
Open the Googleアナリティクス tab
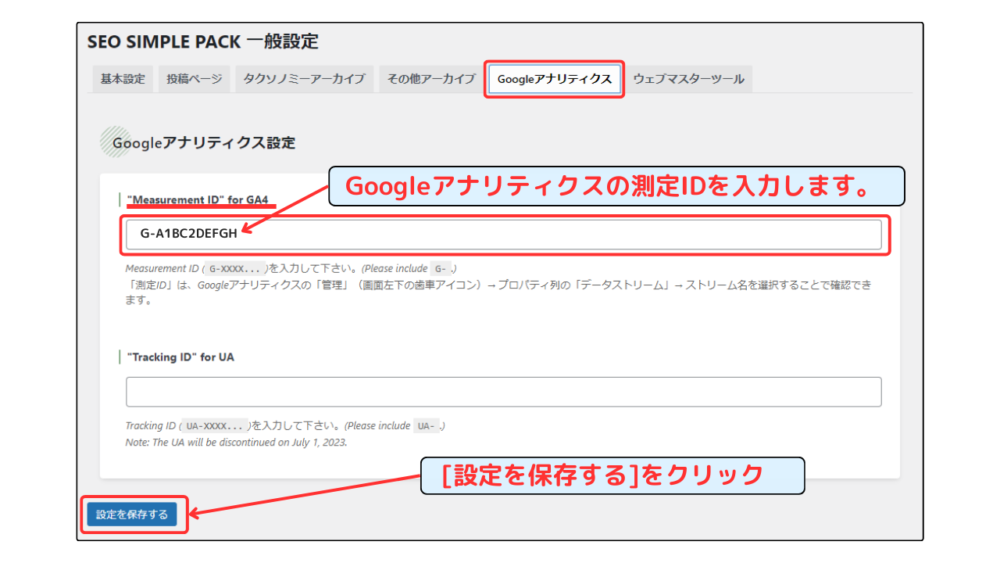click(x=554, y=79)
